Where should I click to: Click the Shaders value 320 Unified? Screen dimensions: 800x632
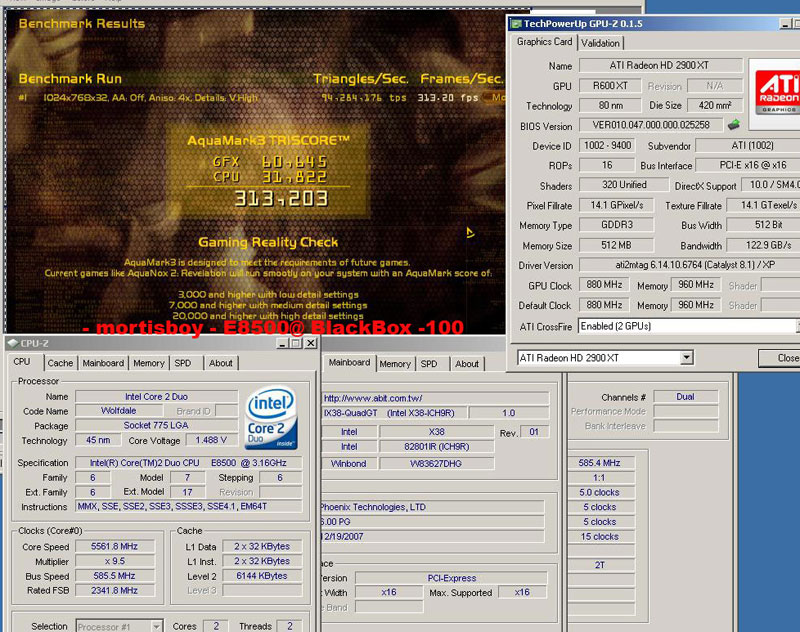pyautogui.click(x=623, y=185)
